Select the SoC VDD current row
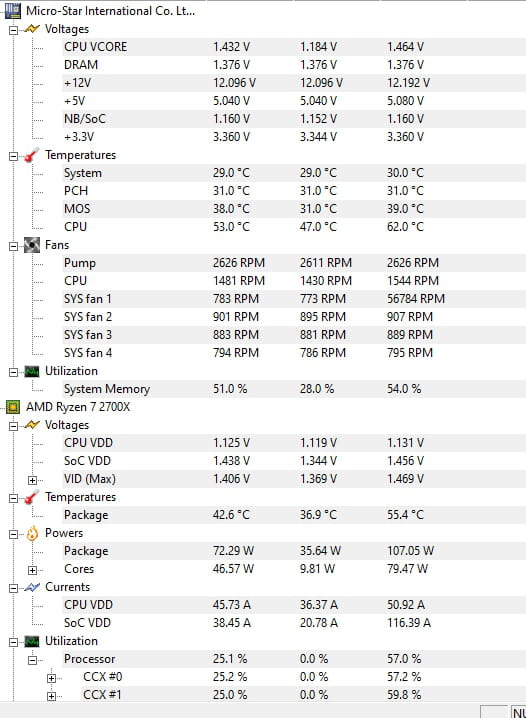The width and height of the screenshot is (526, 718). click(x=293, y=623)
